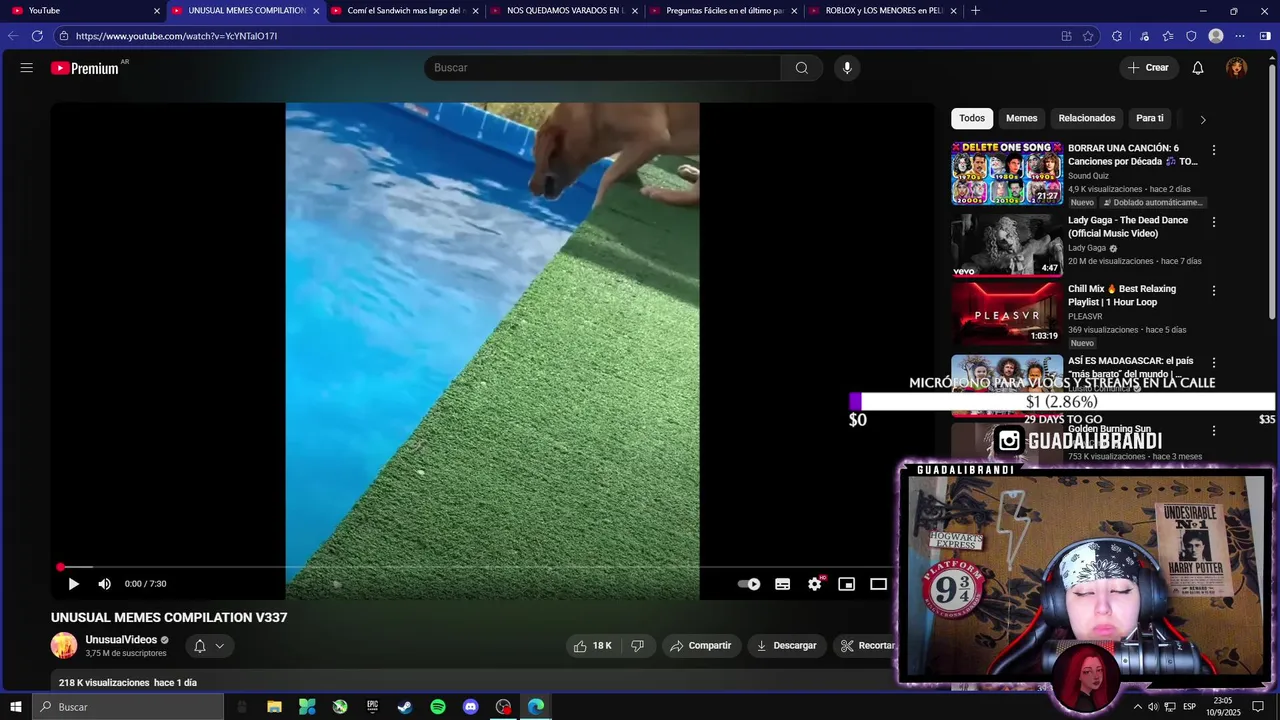This screenshot has width=1280, height=720.
Task: Open Lady Gaga The Dead Dance thumbnail
Action: coord(1007,245)
